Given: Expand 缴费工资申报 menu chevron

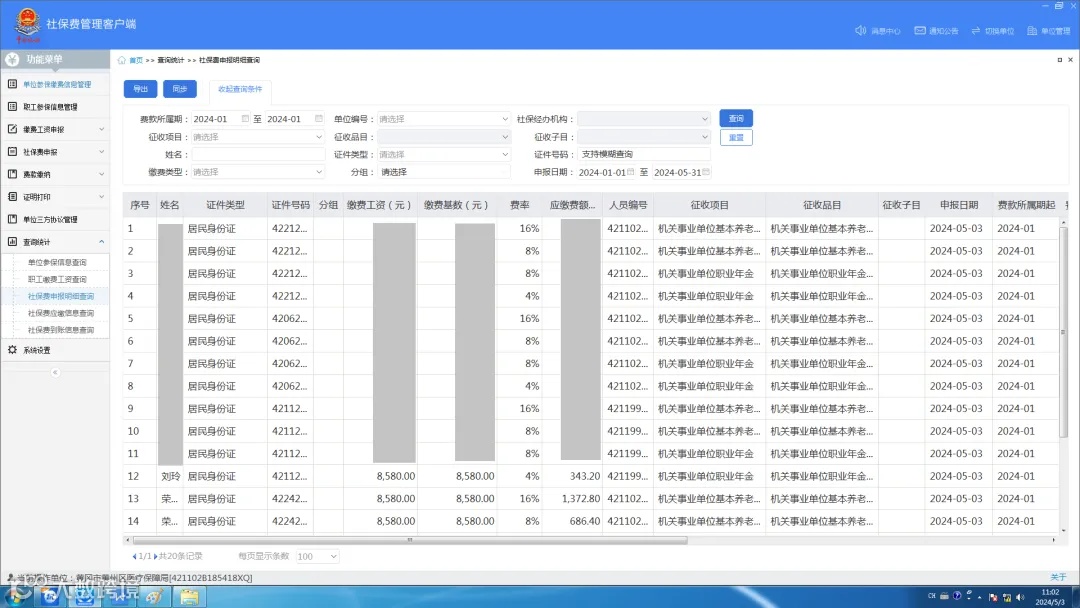Looking at the screenshot, I should point(102,129).
